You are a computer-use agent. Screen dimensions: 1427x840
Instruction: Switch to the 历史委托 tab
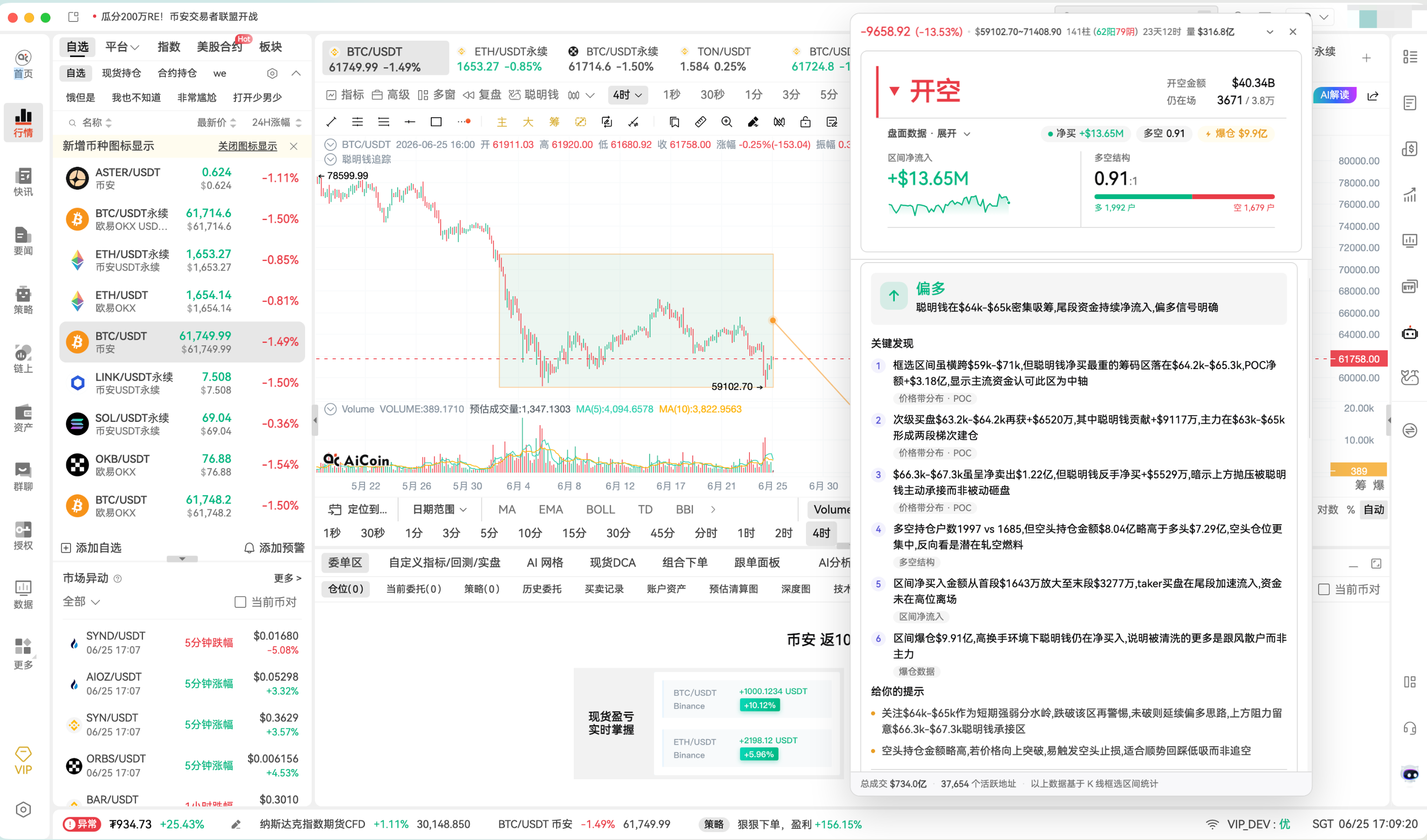click(x=542, y=589)
